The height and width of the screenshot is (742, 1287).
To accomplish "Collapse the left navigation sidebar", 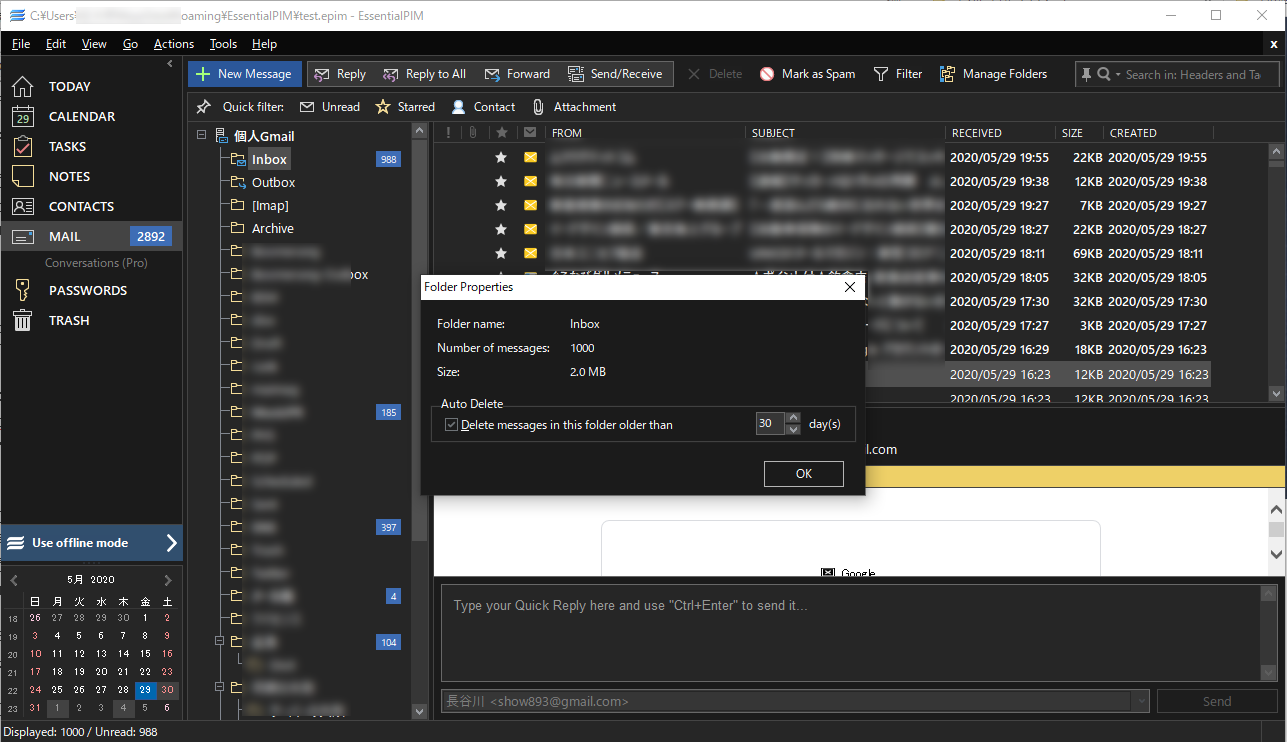I will 170,63.
